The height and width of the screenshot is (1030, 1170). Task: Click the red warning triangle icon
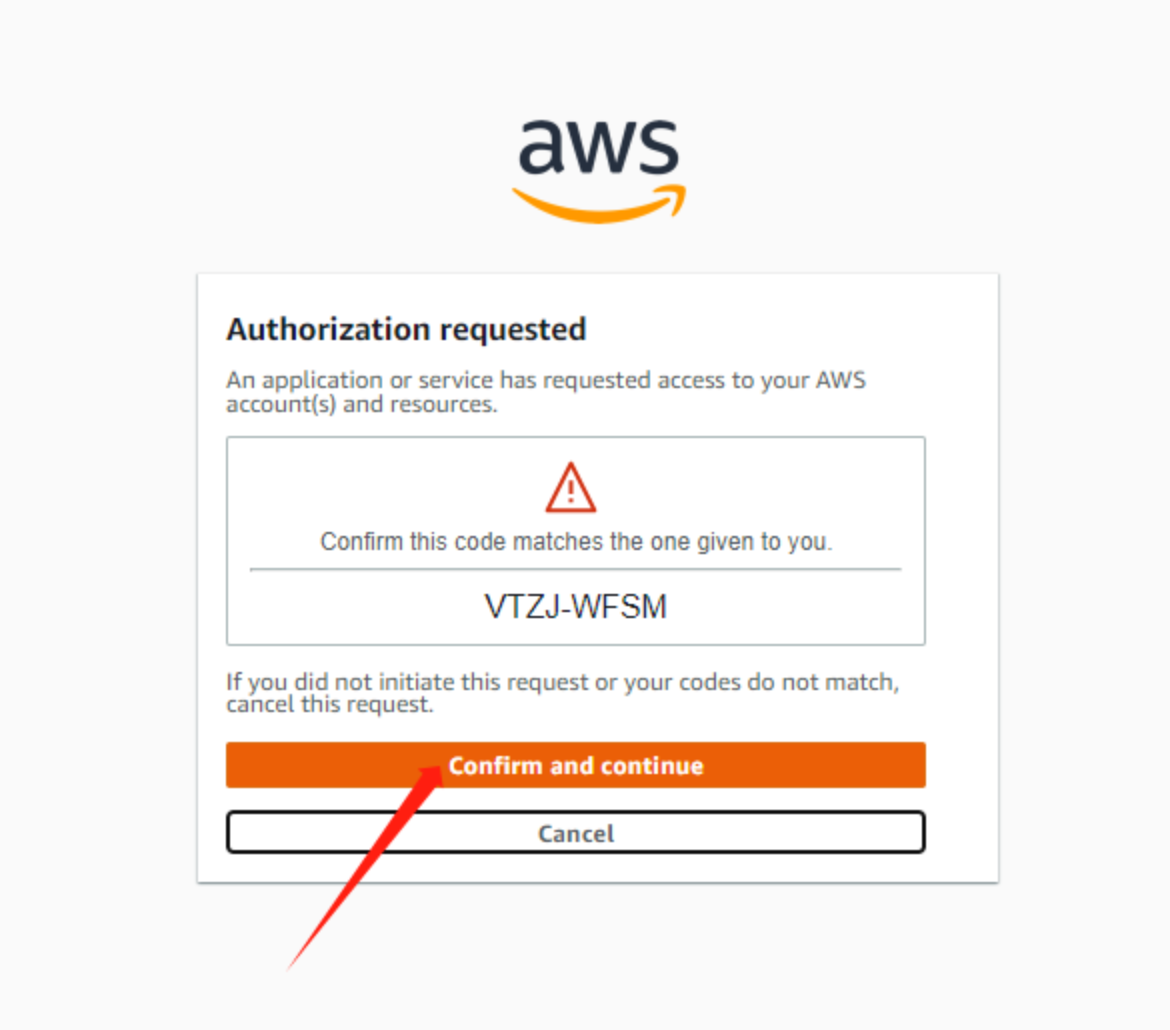pos(571,487)
